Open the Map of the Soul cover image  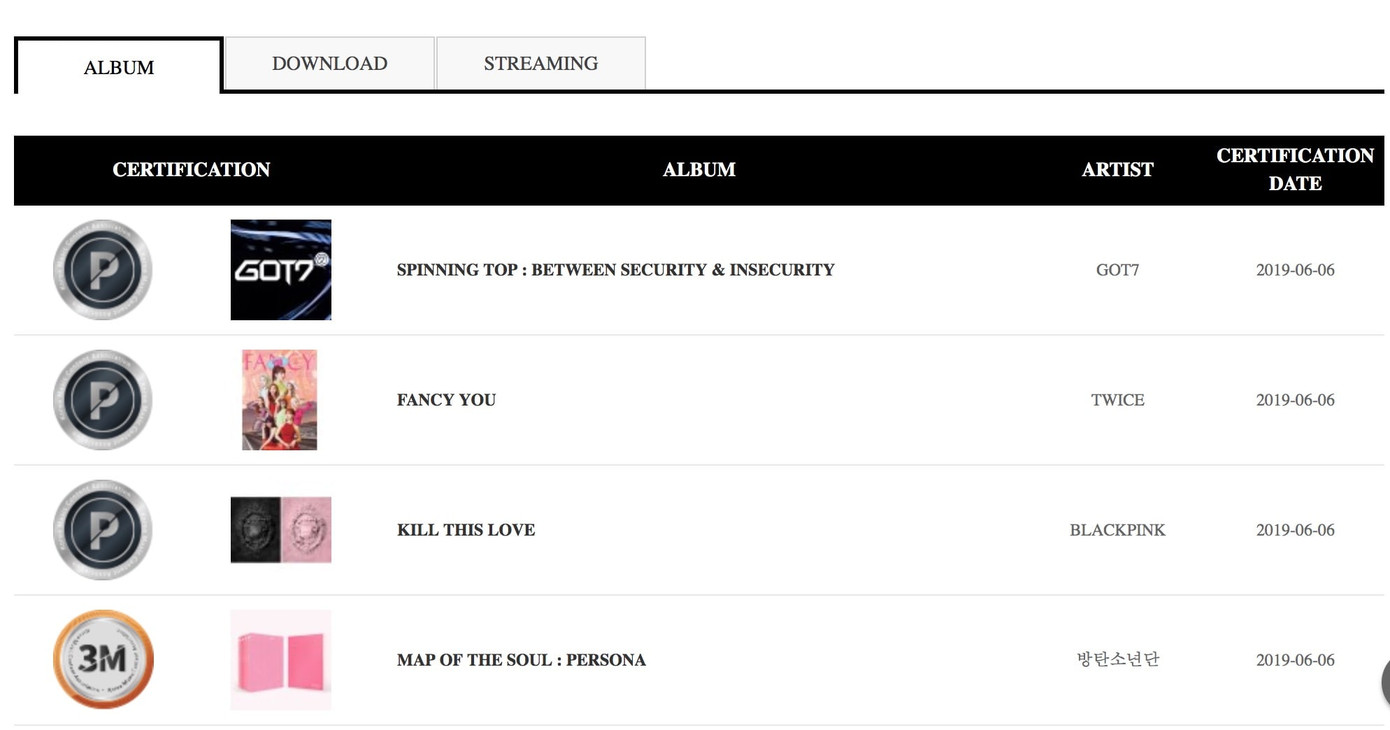tap(281, 660)
